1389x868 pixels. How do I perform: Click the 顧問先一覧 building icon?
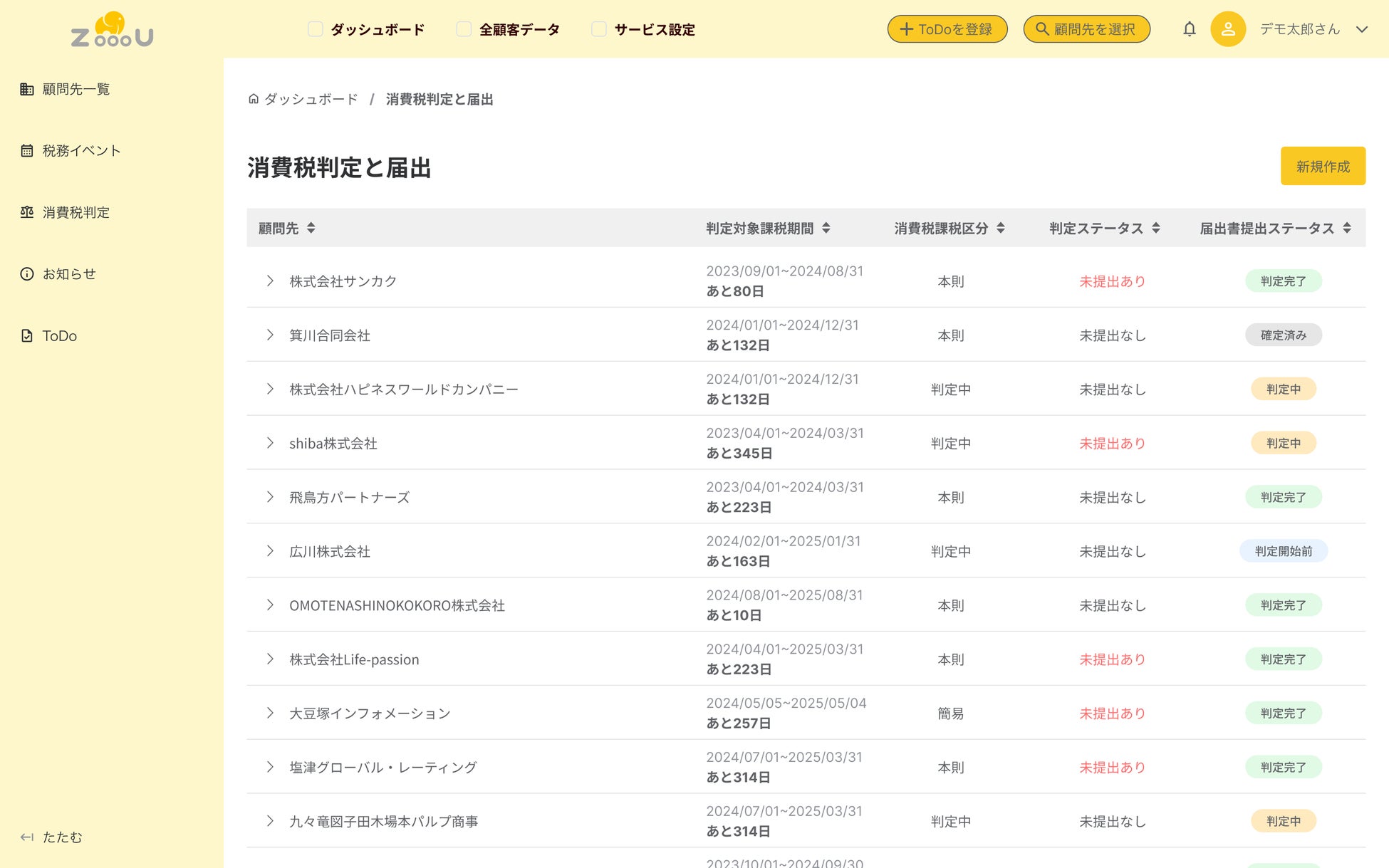click(x=27, y=89)
